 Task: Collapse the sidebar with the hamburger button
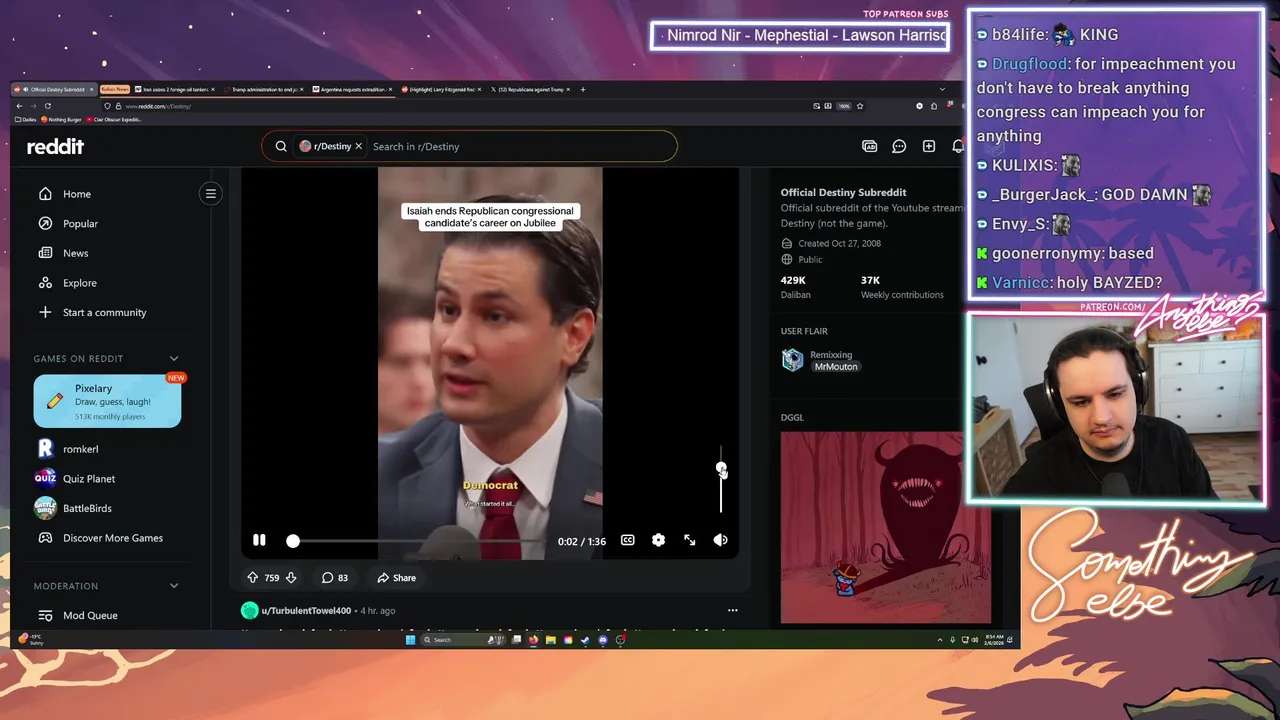pyautogui.click(x=211, y=193)
